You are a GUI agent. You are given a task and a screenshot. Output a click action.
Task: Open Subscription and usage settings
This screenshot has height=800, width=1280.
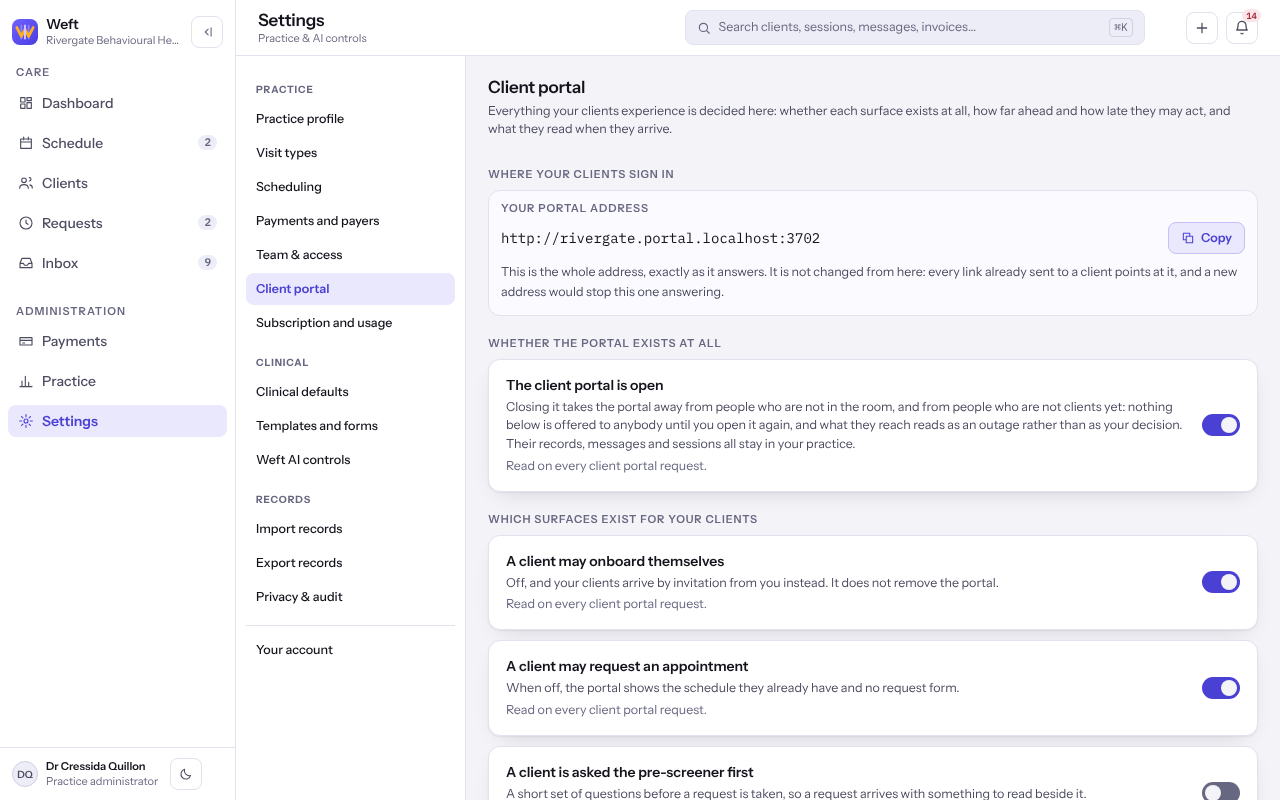click(x=350, y=323)
